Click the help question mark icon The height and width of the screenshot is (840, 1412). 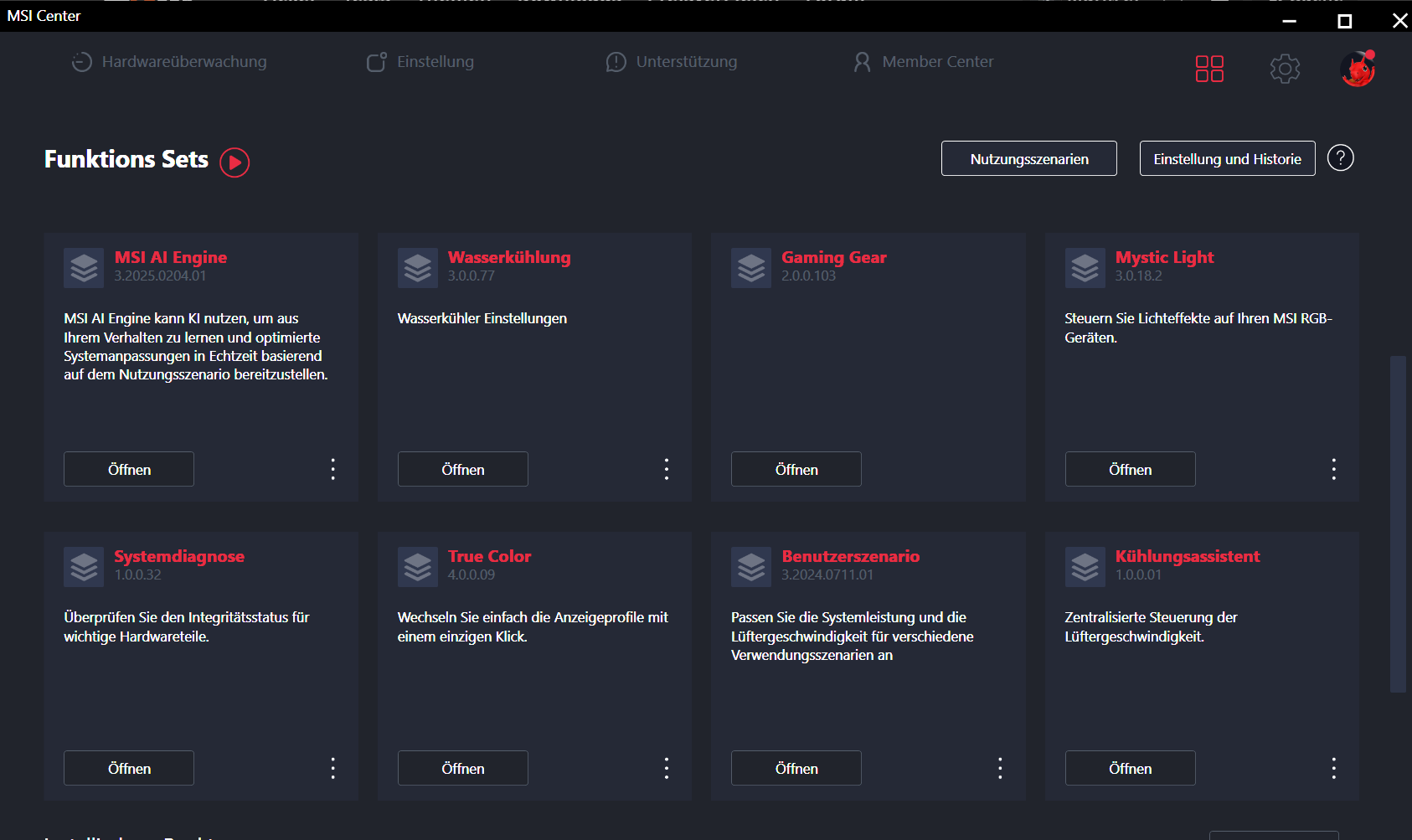1341,157
